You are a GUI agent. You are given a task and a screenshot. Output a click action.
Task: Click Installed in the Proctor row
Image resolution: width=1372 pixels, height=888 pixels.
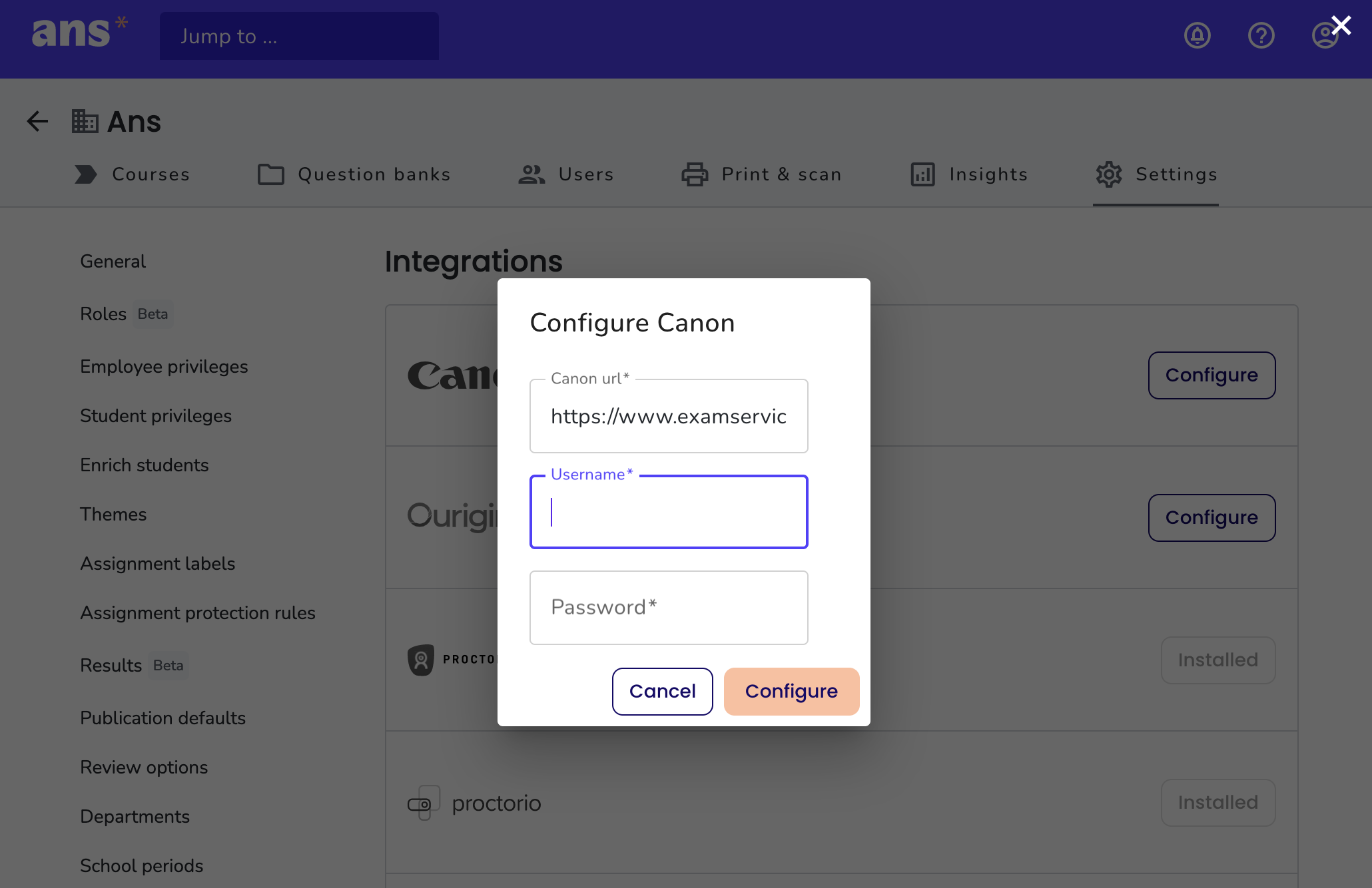pyautogui.click(x=1218, y=660)
